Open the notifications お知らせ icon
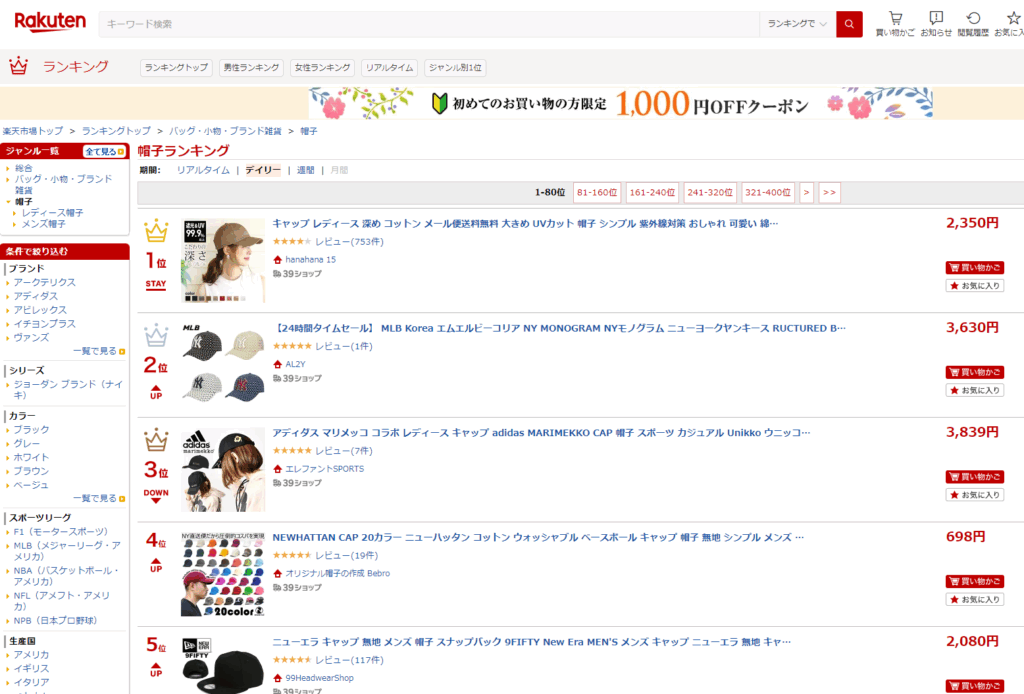 click(936, 24)
